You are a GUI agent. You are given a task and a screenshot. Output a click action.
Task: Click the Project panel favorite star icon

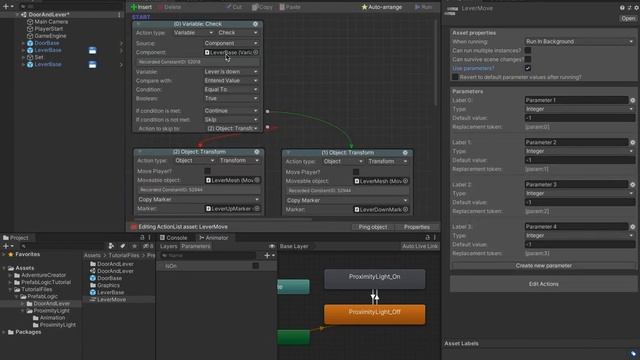pyautogui.click(x=134, y=246)
